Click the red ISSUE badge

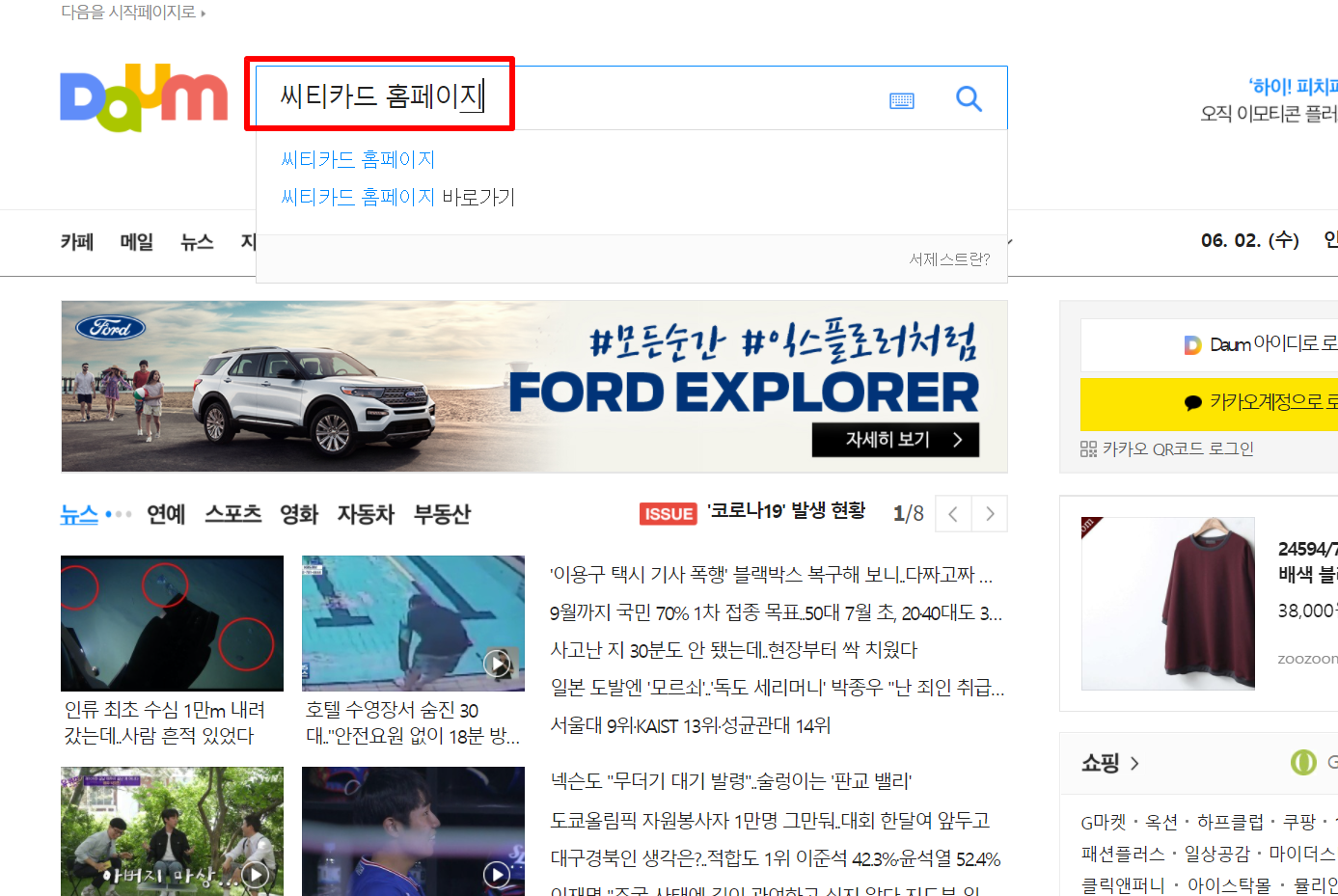pos(669,514)
